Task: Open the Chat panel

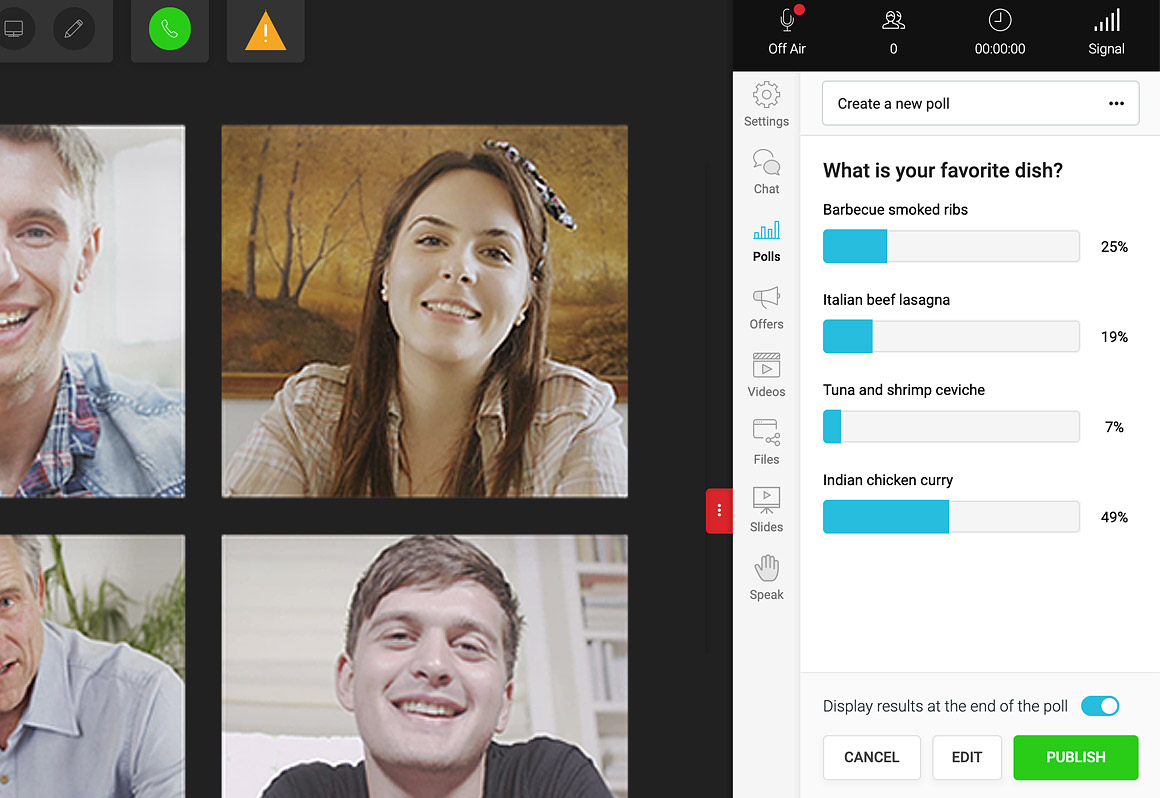Action: tap(766, 171)
